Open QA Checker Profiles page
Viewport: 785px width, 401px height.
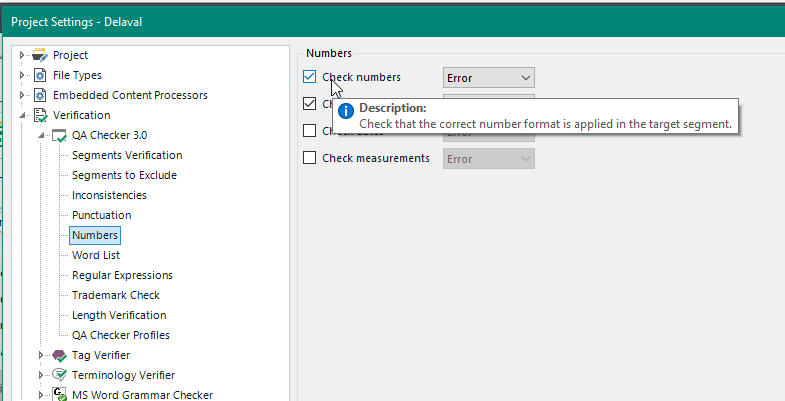pos(120,335)
